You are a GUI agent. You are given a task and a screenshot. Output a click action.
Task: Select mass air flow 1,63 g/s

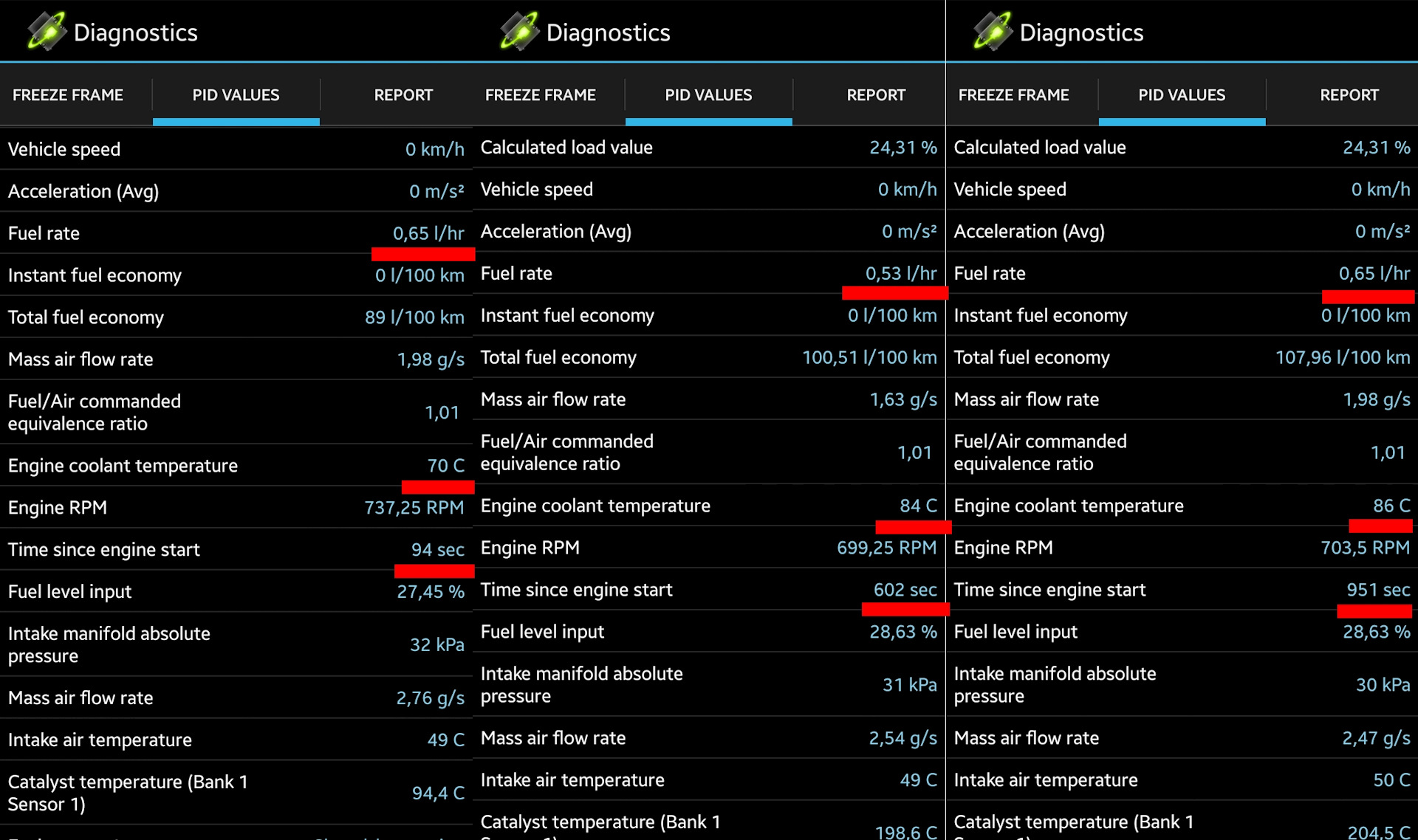point(904,400)
